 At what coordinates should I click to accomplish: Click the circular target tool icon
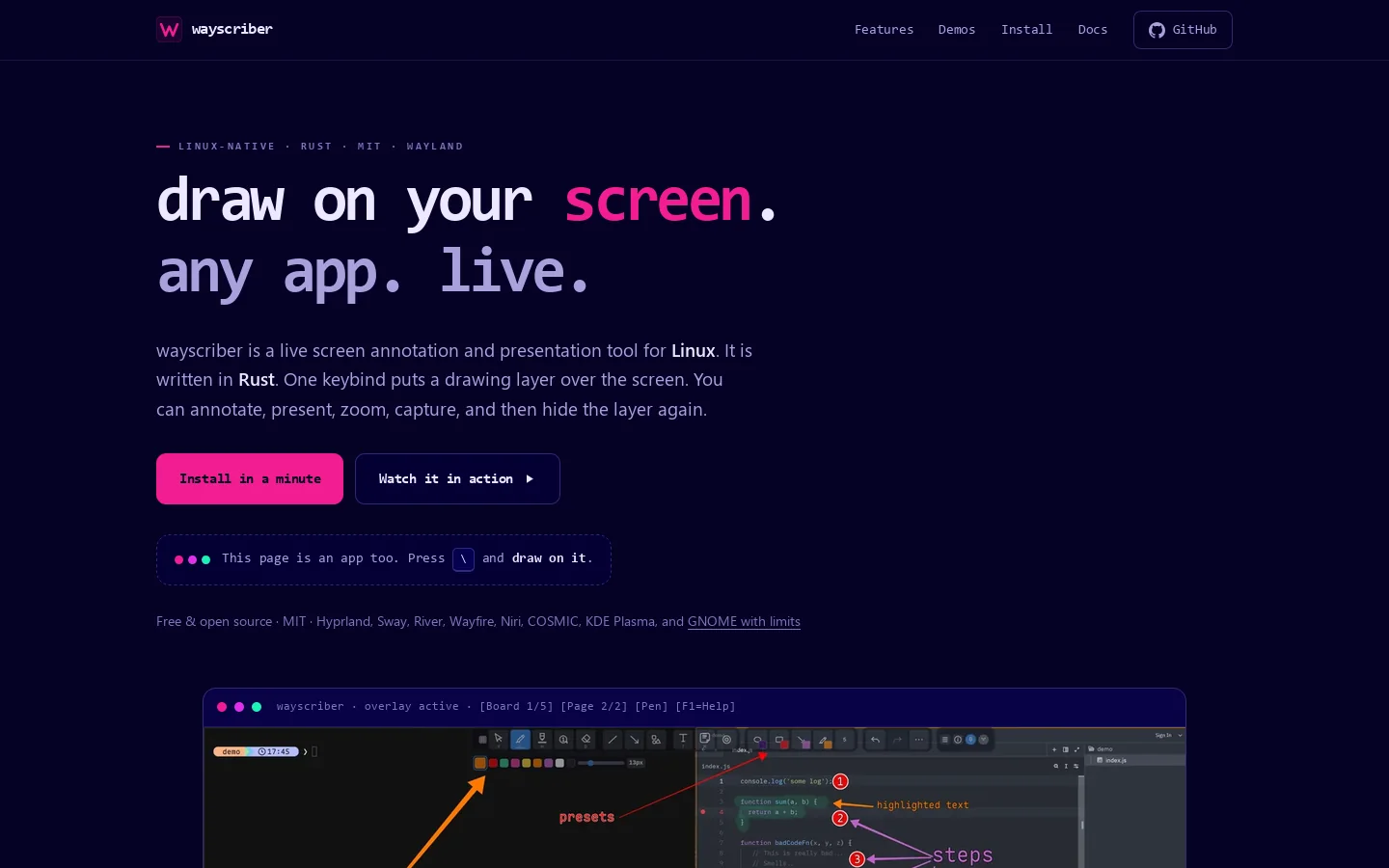pos(726,740)
